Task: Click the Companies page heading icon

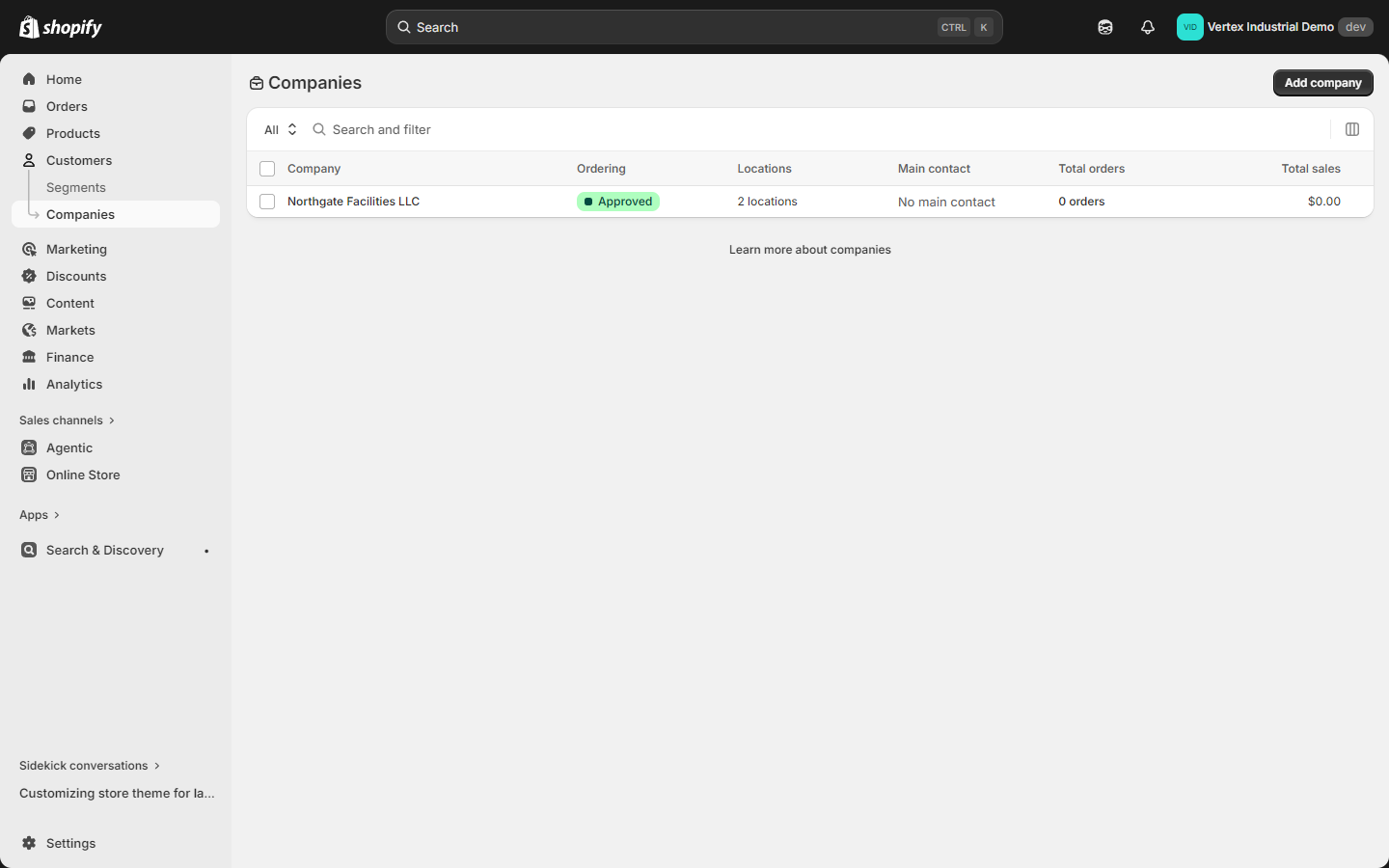Action: (x=257, y=84)
